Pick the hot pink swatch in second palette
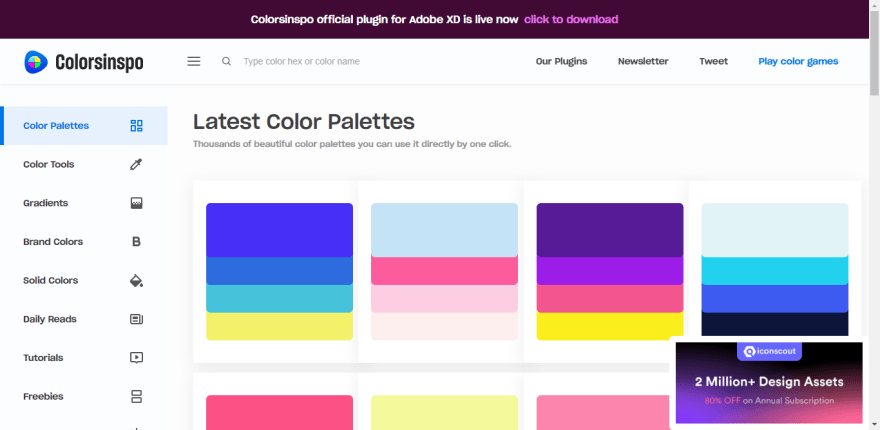880x430 pixels. (x=444, y=271)
